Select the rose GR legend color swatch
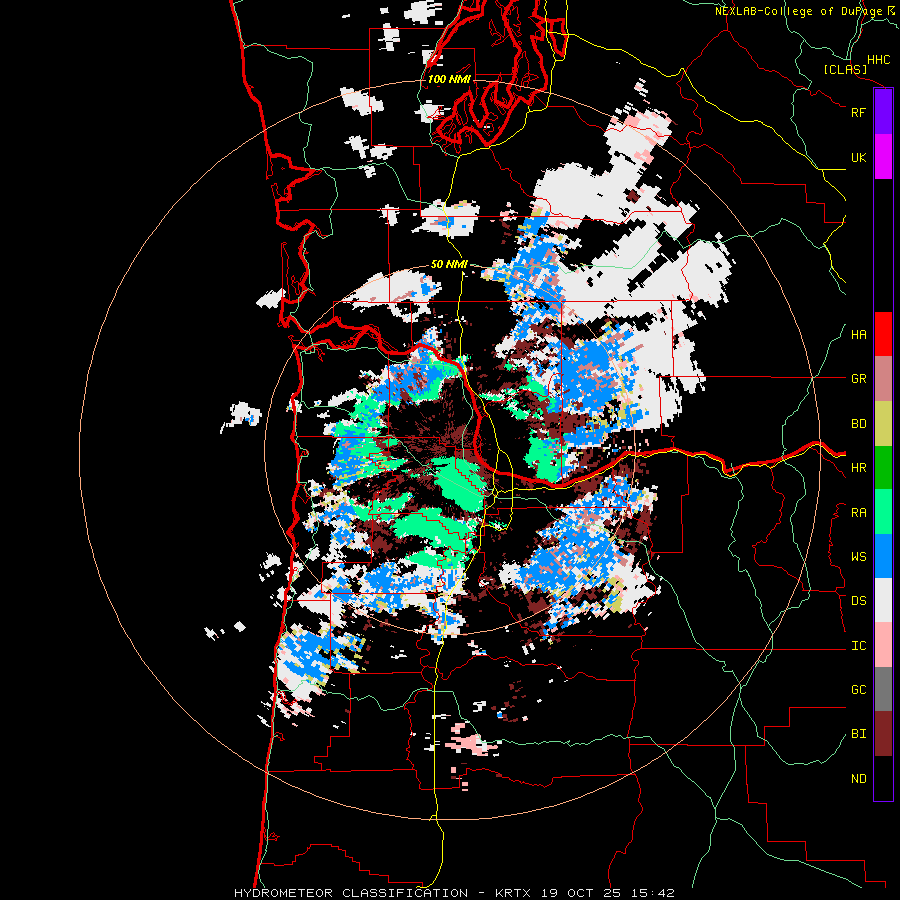This screenshot has width=900, height=900. [883, 379]
